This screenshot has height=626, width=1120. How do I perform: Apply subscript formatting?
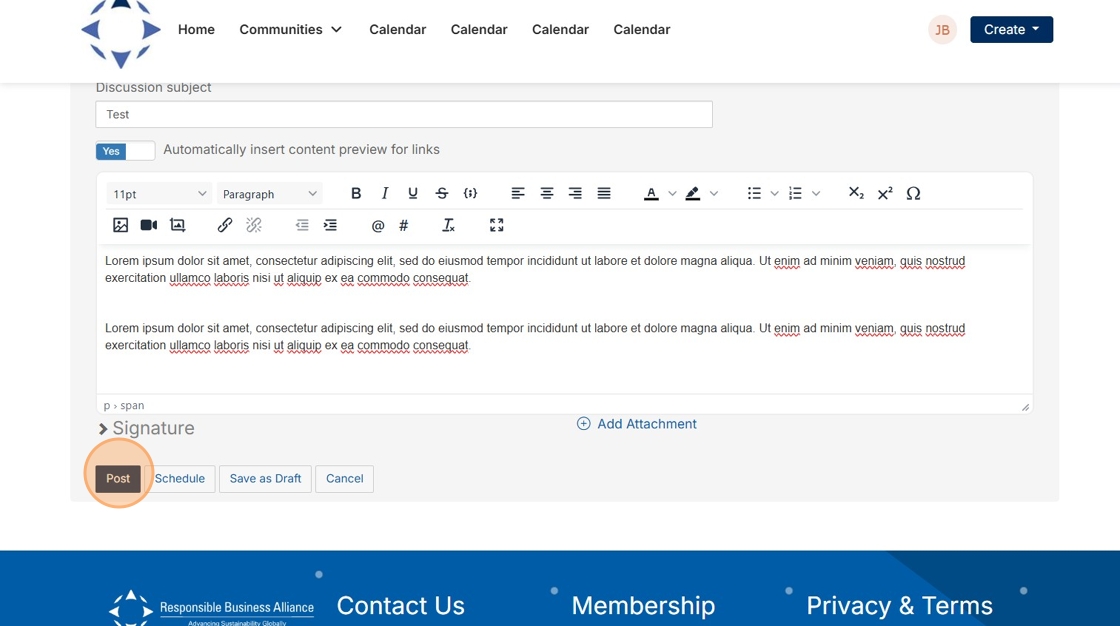tap(856, 194)
